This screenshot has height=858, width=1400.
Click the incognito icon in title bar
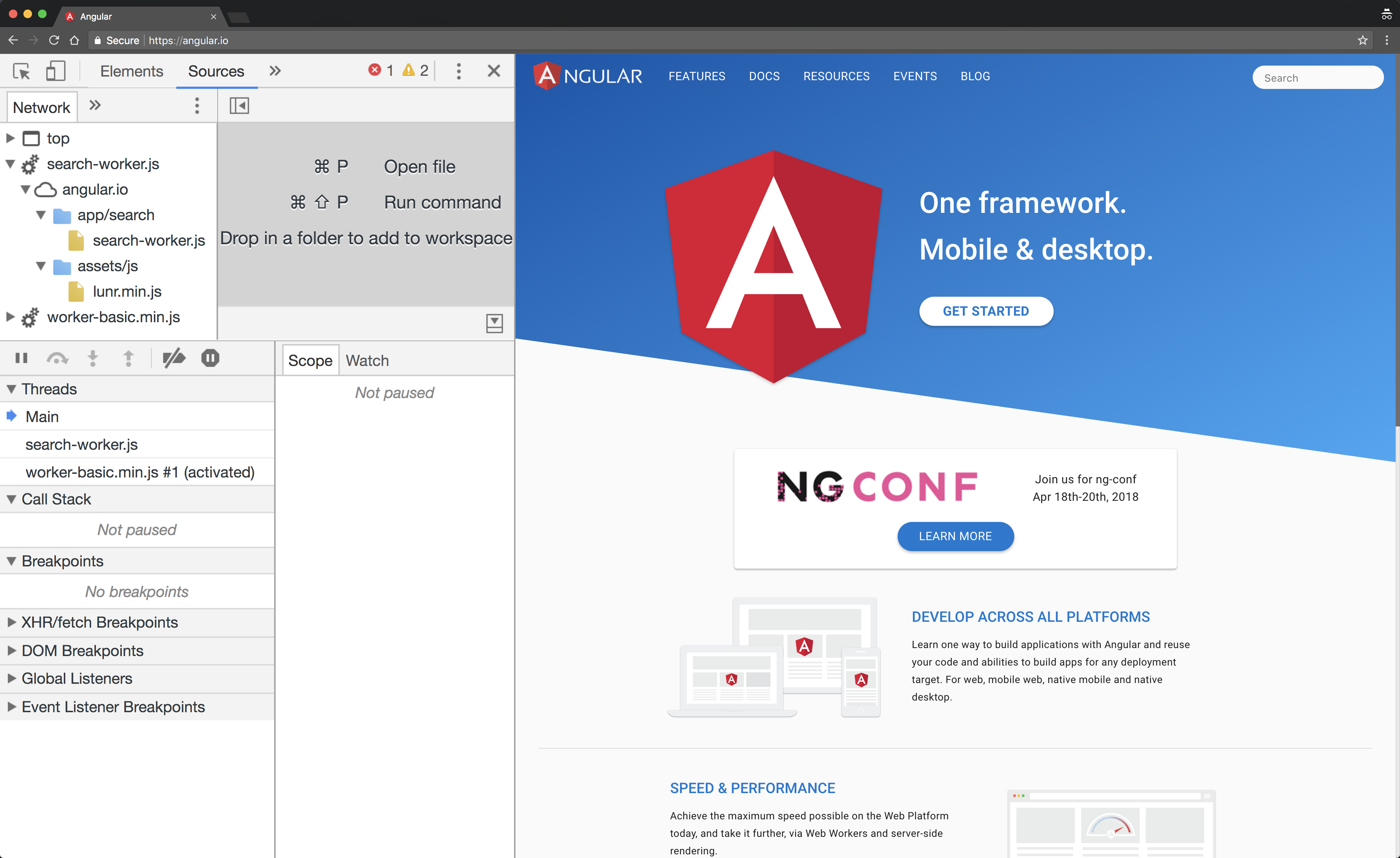tap(1387, 14)
